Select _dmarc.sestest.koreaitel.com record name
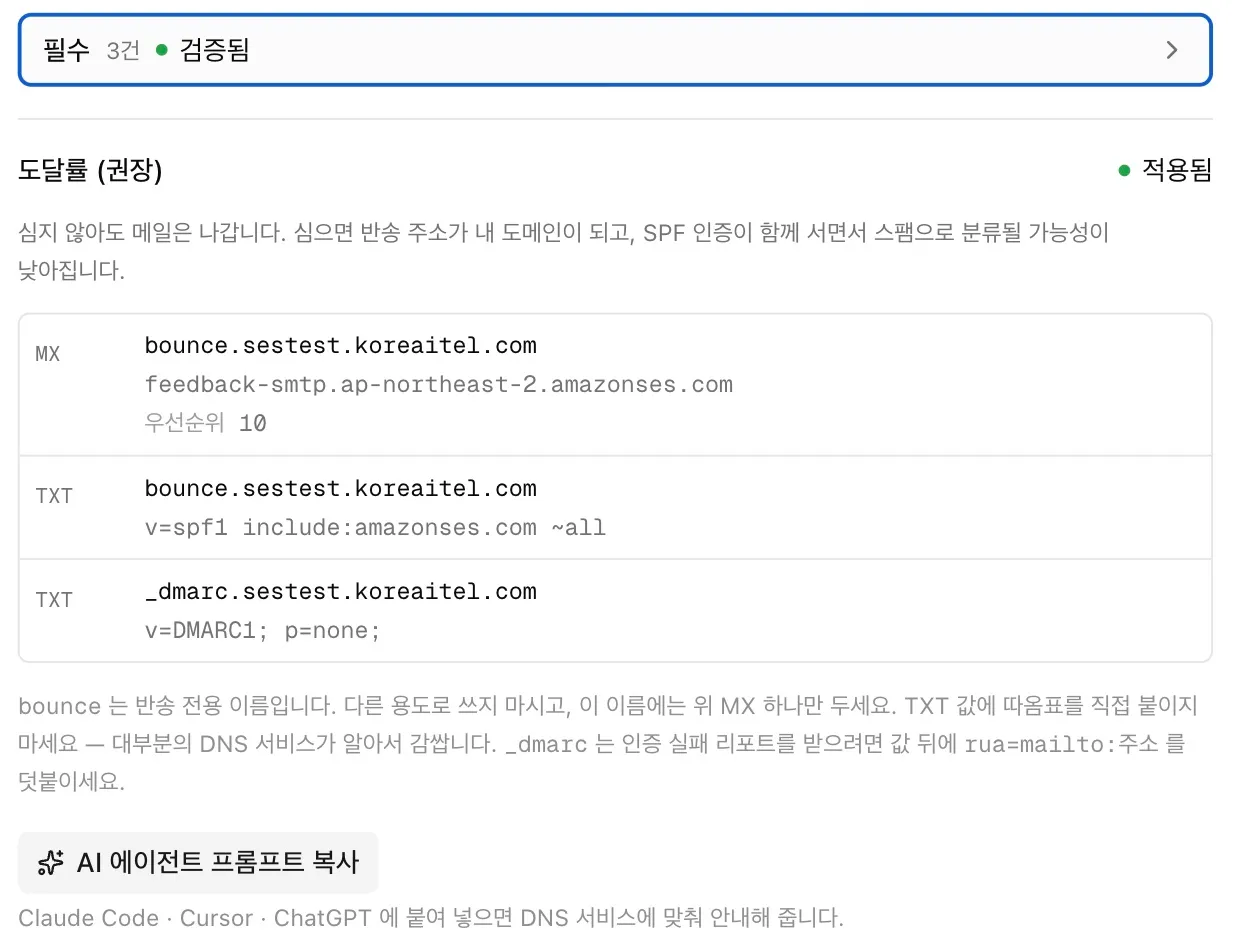This screenshot has width=1256, height=952. pos(340,592)
